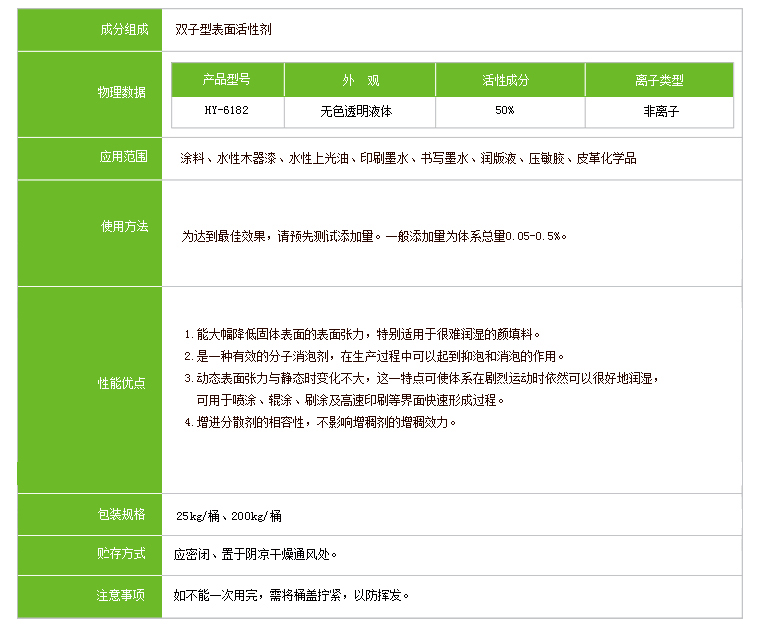Click the 成分组成 row label
This screenshot has height=637, width=760.
[x=122, y=29]
